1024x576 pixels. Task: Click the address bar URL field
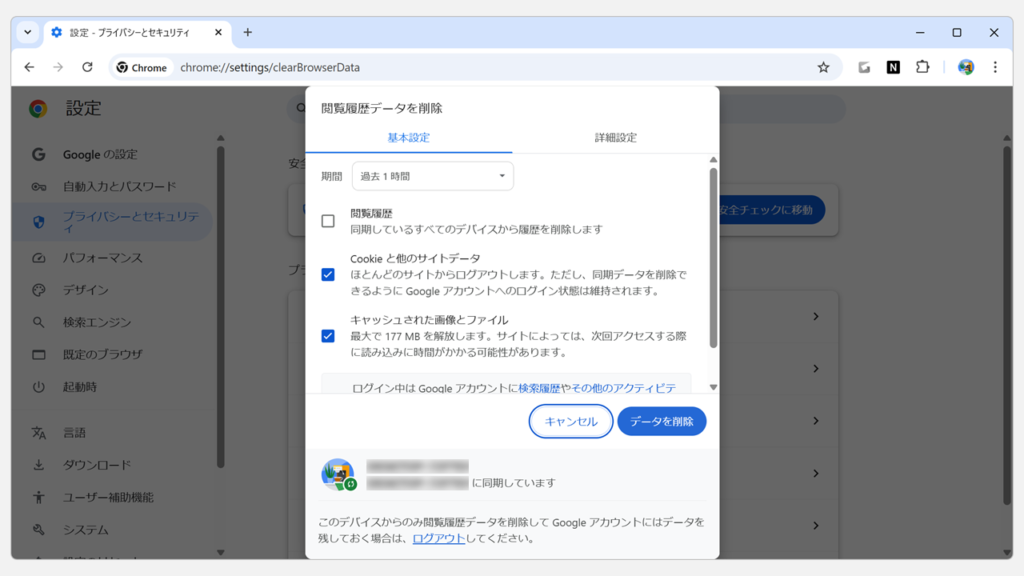click(x=480, y=67)
